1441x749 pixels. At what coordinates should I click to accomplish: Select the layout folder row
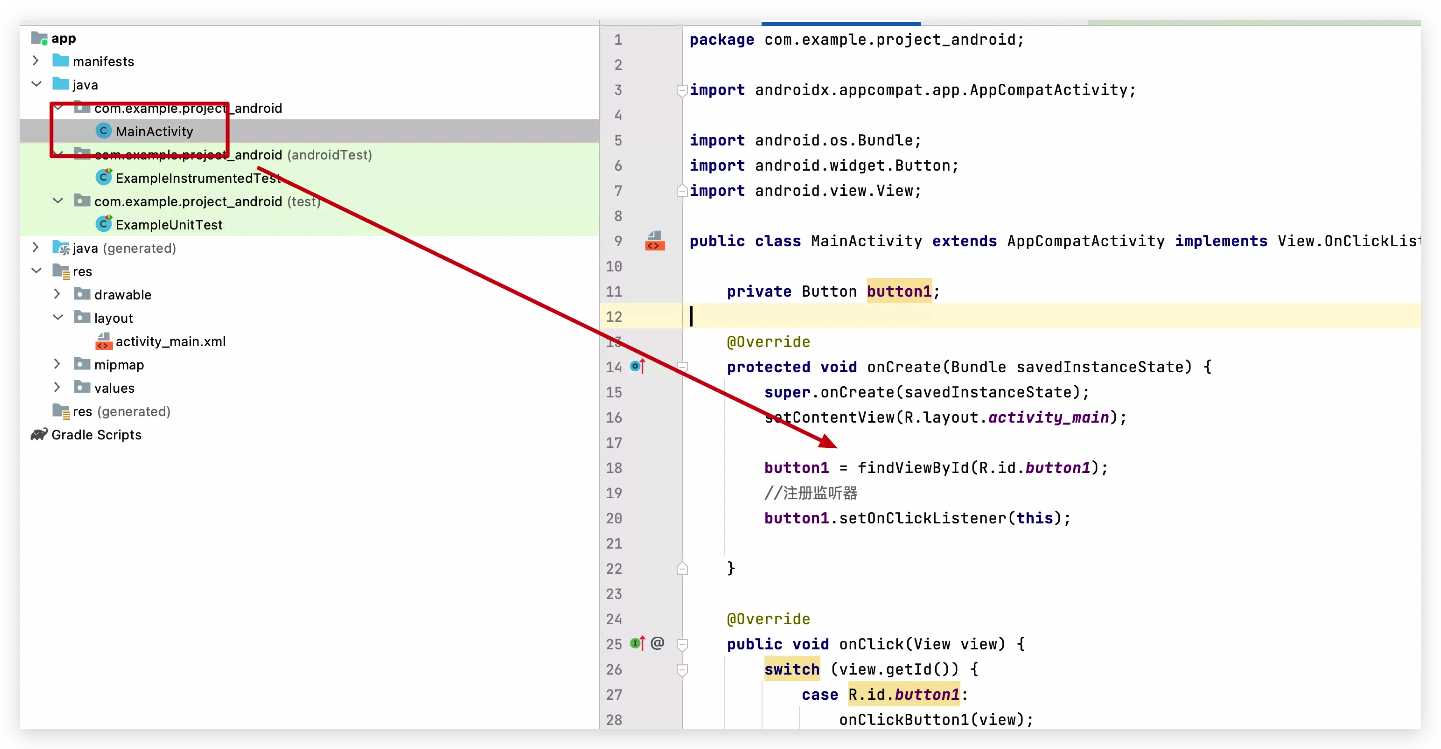[310, 318]
